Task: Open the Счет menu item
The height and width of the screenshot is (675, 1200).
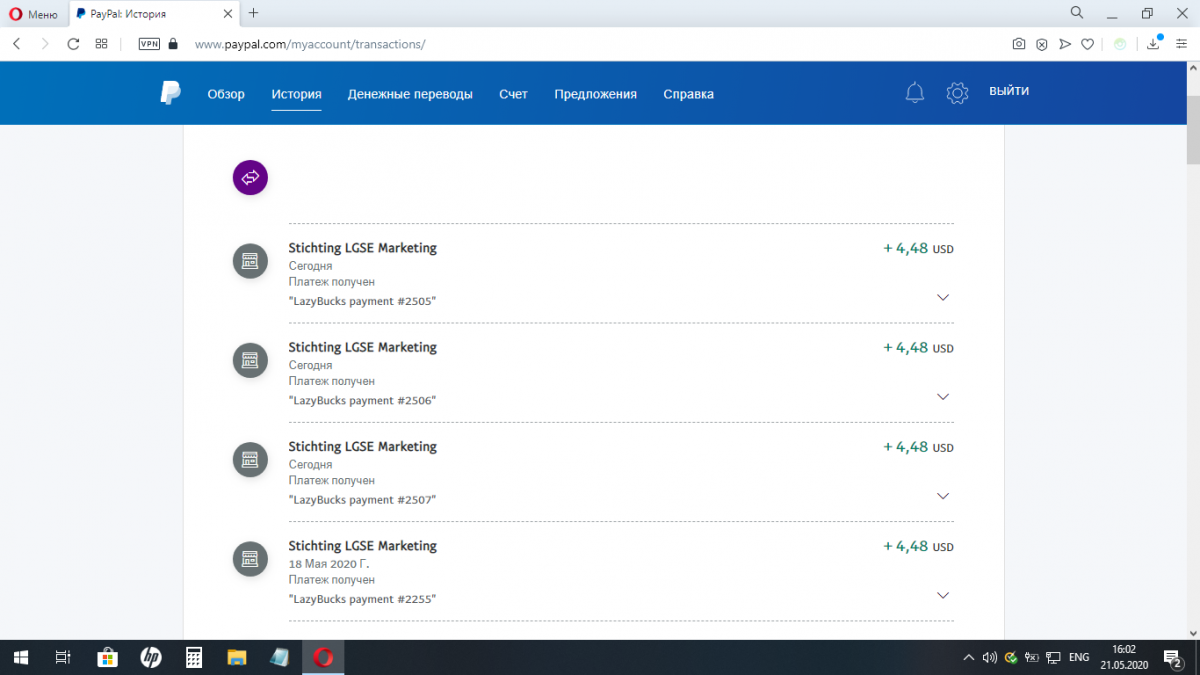Action: tap(513, 94)
